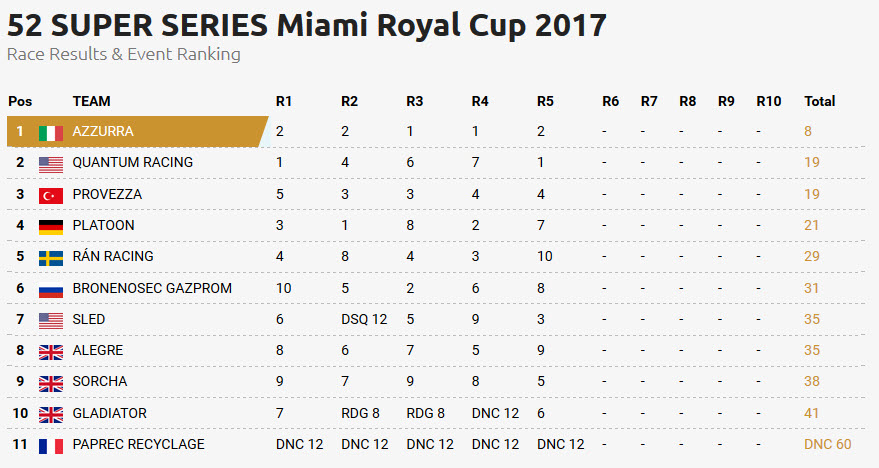Click the US flag next to QUANTUM RACING
The height and width of the screenshot is (468, 879).
[51, 164]
